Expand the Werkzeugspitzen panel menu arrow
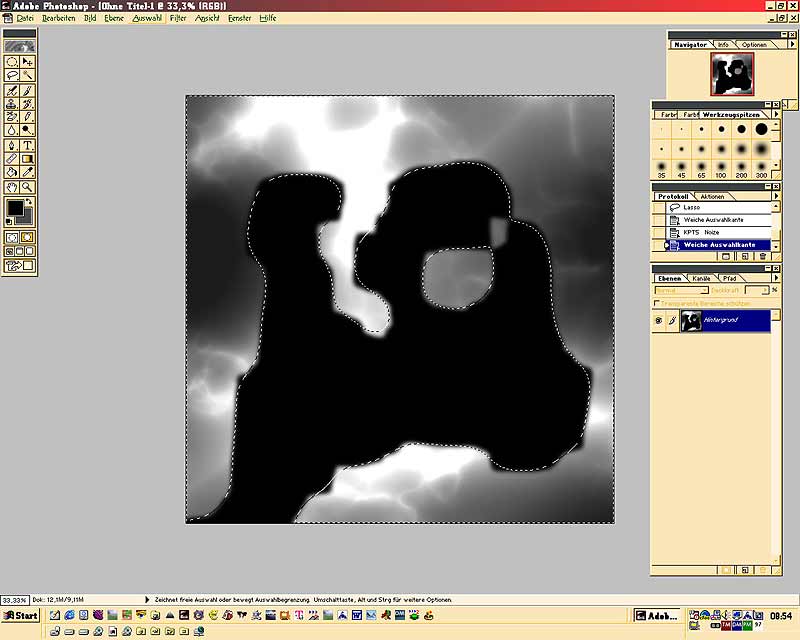 (x=777, y=115)
